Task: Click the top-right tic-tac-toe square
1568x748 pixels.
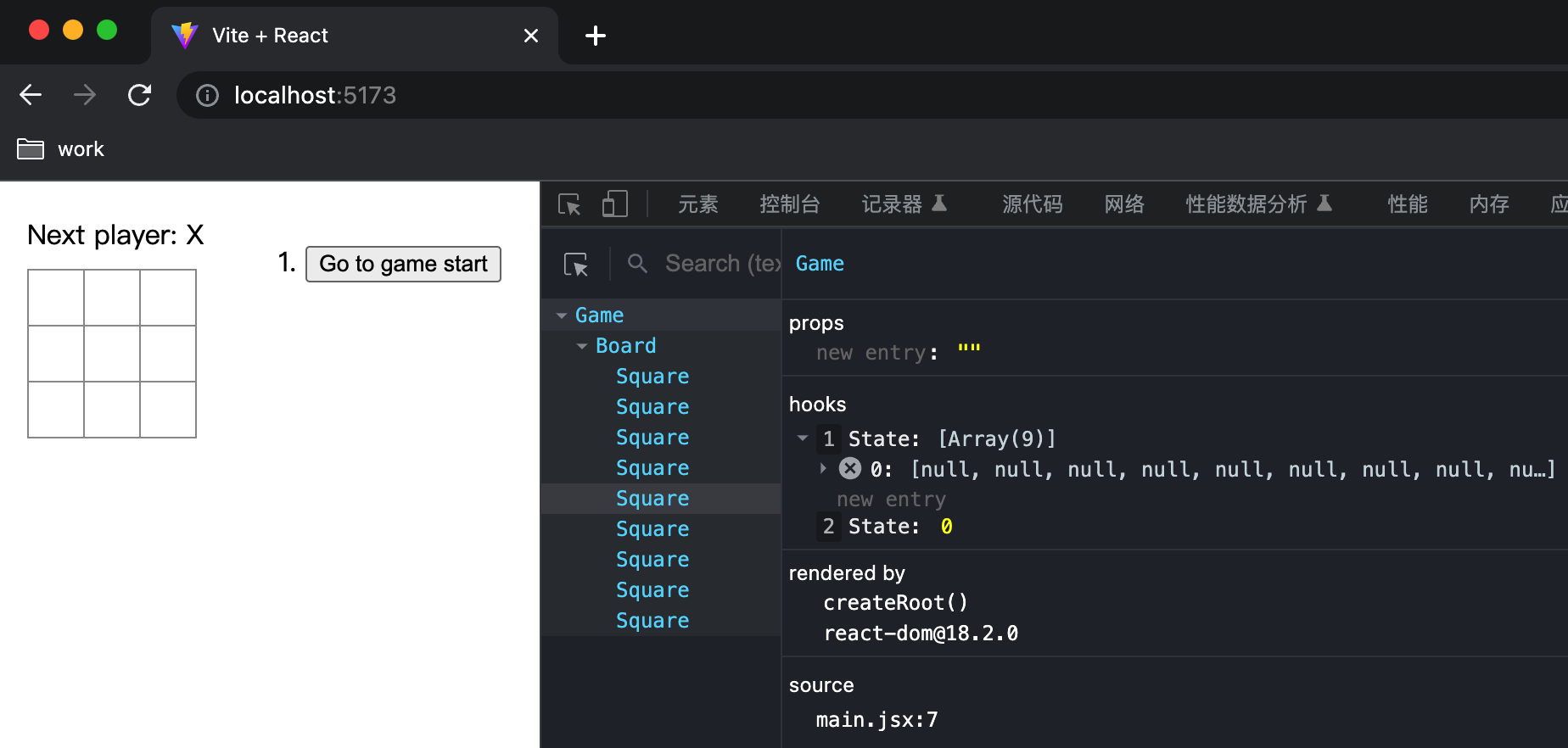Action: click(168, 298)
